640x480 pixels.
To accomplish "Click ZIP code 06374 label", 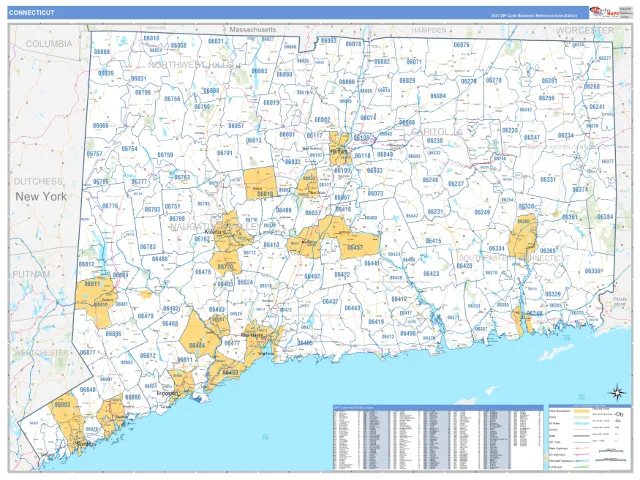I will click(580, 190).
